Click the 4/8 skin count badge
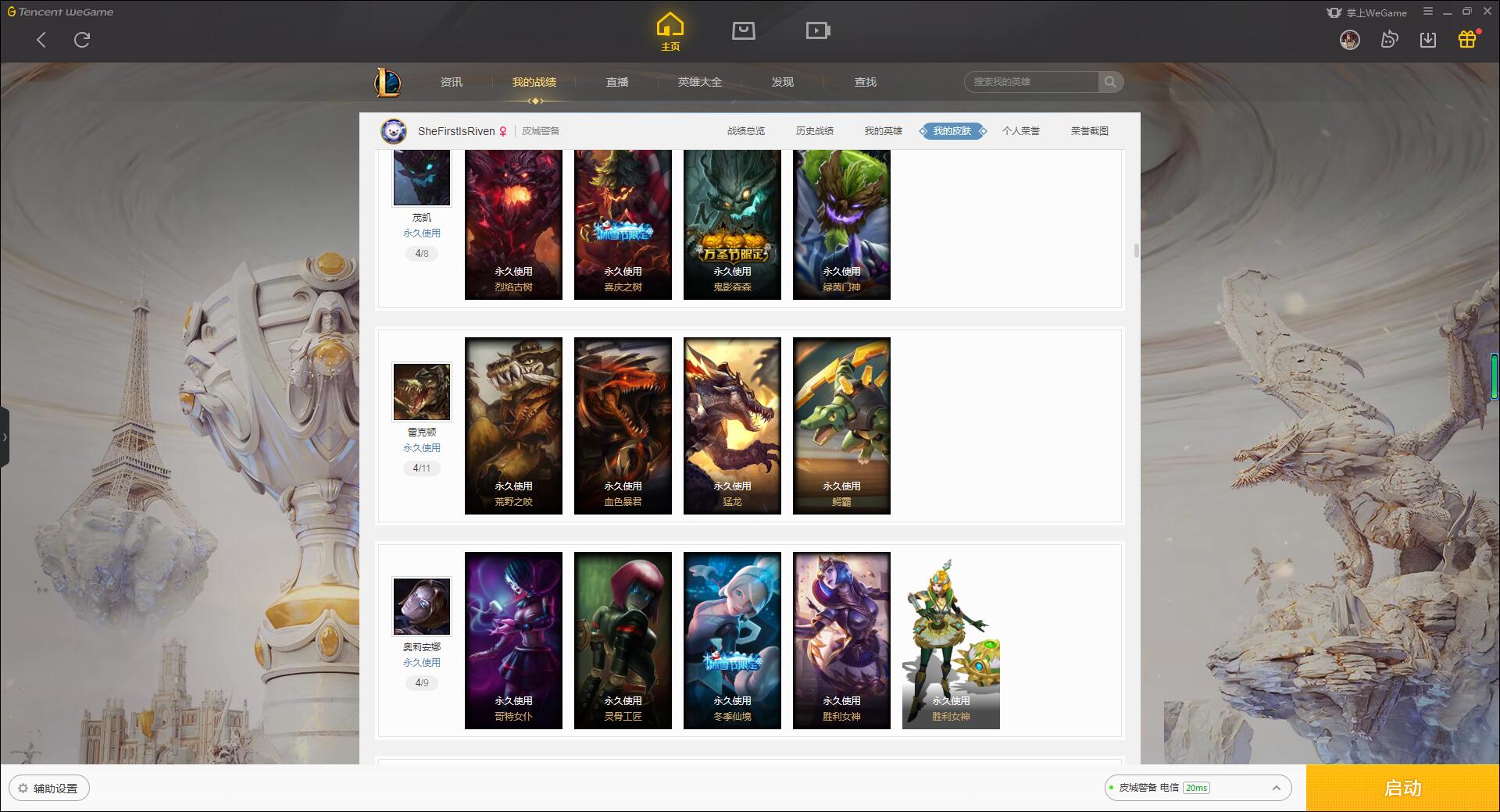 click(x=422, y=254)
